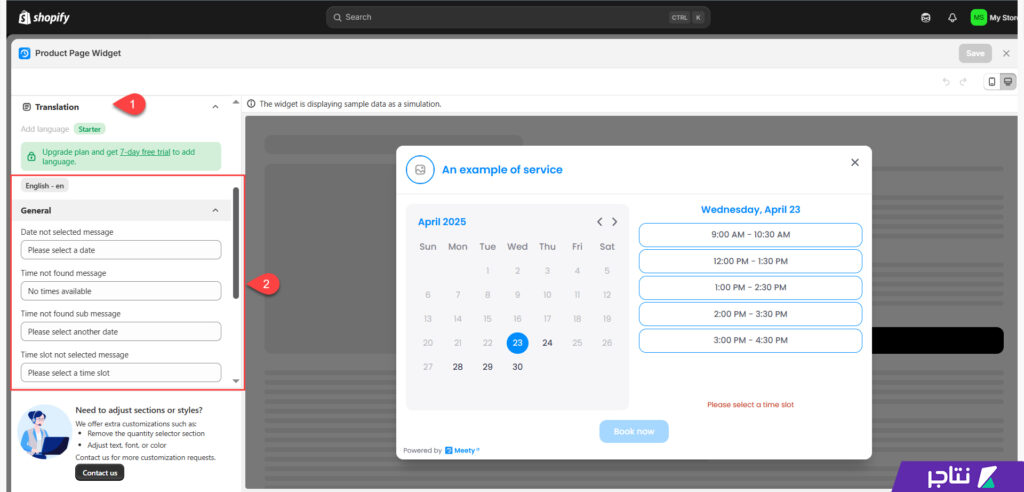Collapse the General section

point(216,210)
